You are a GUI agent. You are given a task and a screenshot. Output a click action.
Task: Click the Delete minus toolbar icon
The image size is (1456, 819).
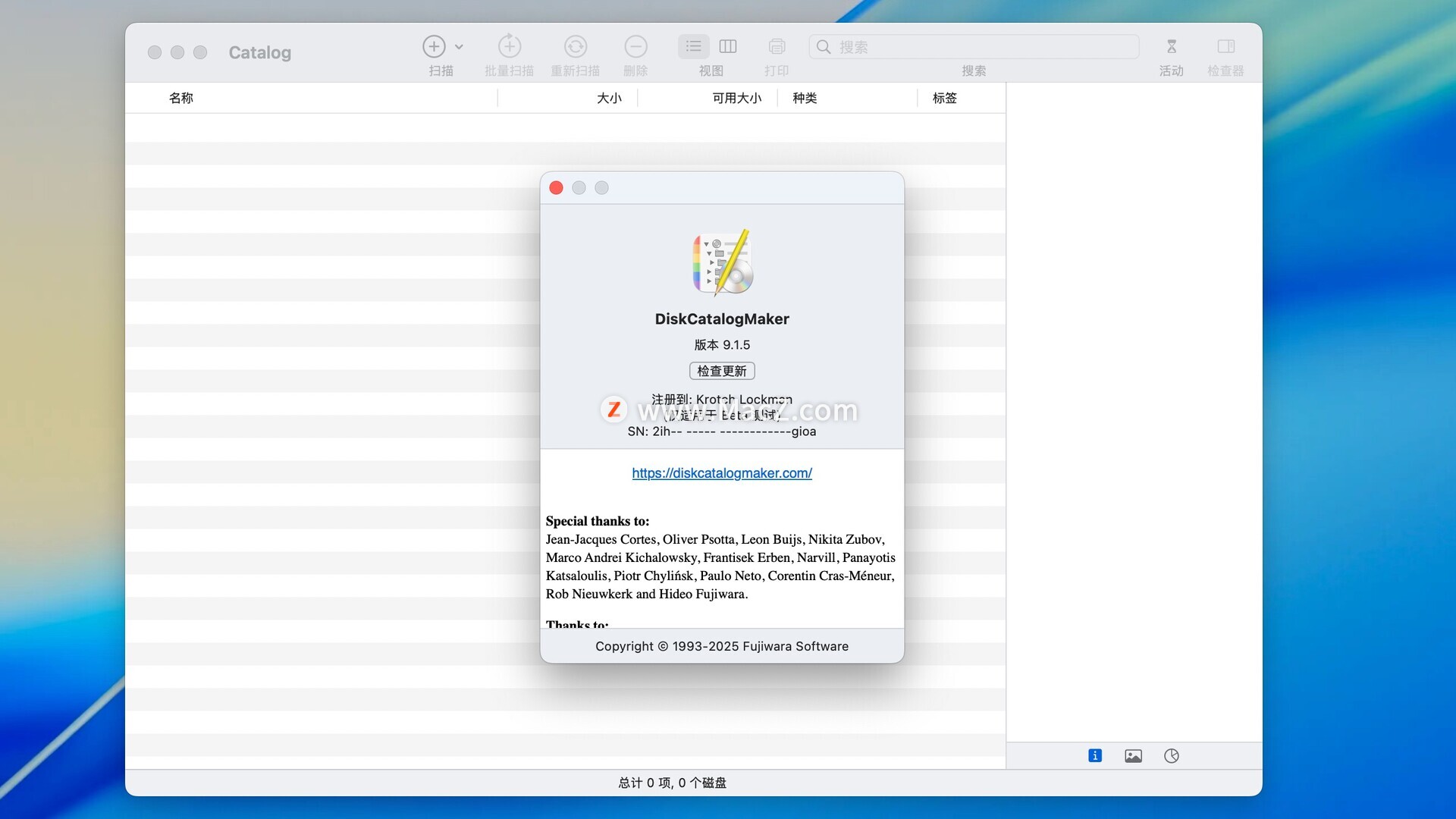635,46
